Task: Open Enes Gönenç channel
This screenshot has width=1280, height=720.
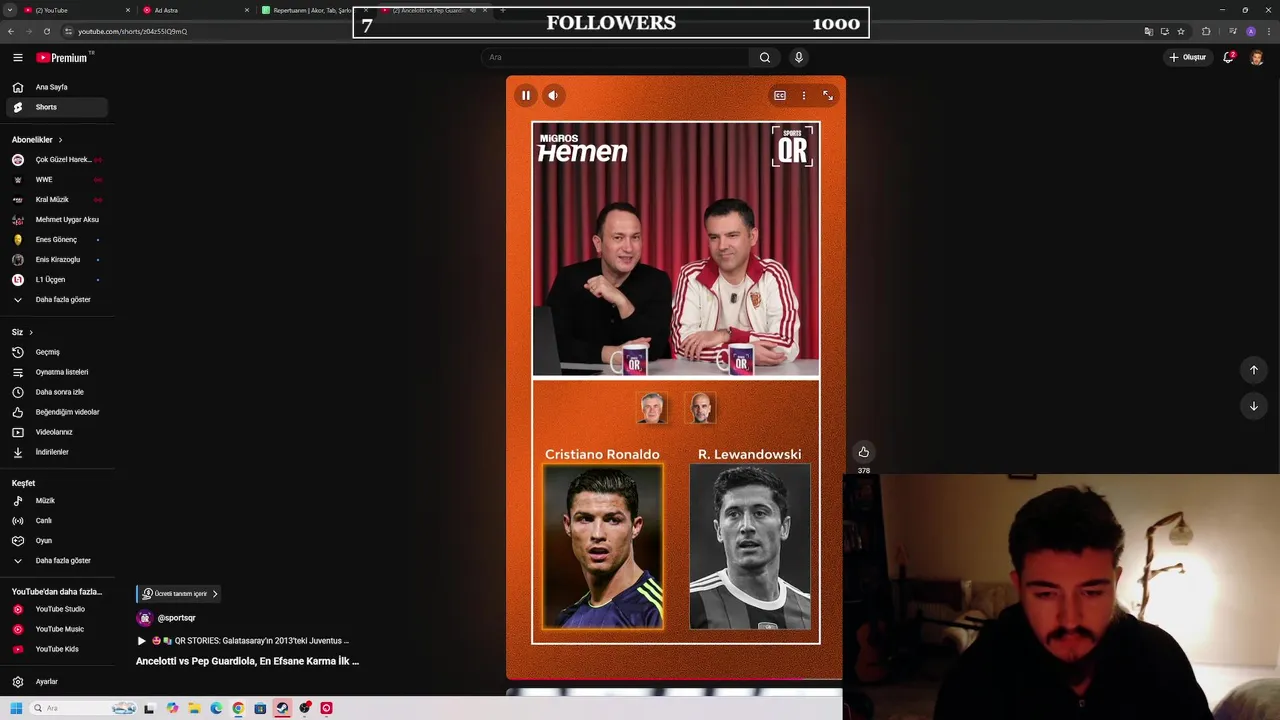Action: tap(57, 240)
